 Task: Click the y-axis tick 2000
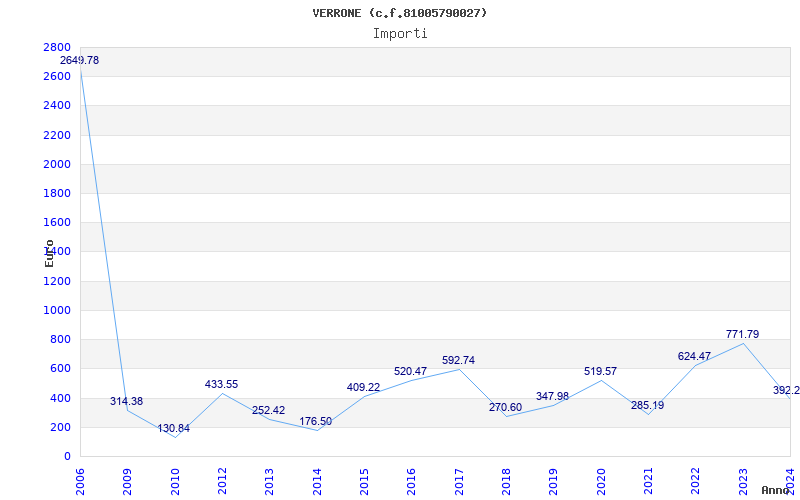57,164
